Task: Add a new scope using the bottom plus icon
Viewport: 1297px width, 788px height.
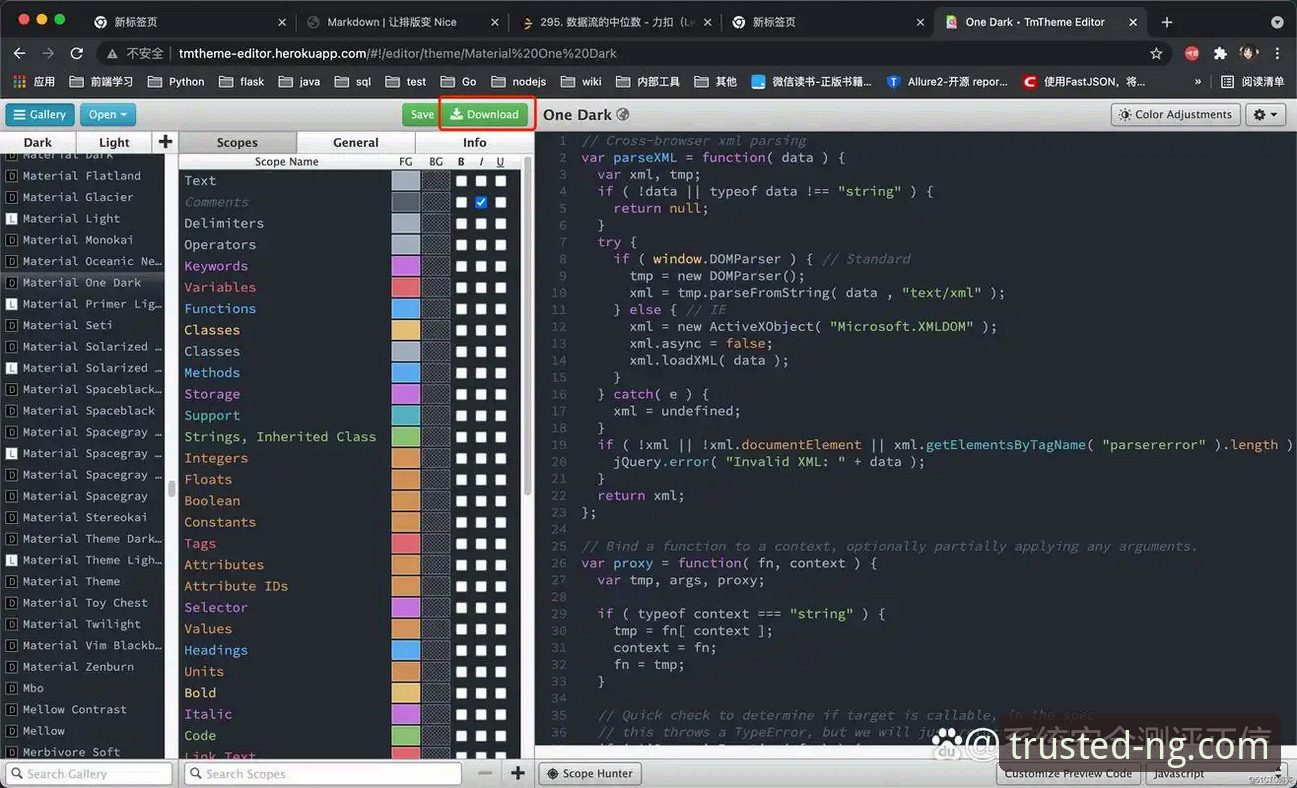Action: coord(517,773)
